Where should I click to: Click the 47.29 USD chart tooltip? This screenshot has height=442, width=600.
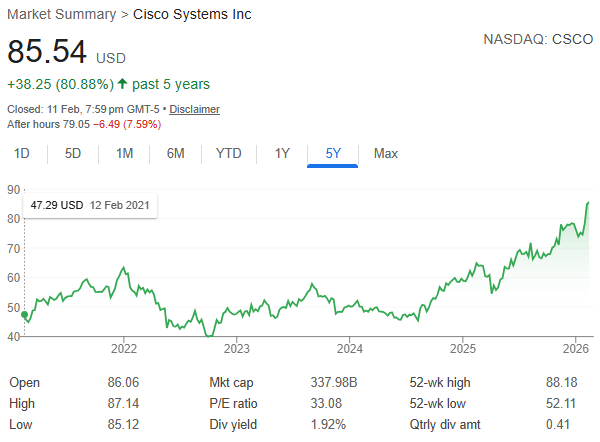(x=90, y=205)
